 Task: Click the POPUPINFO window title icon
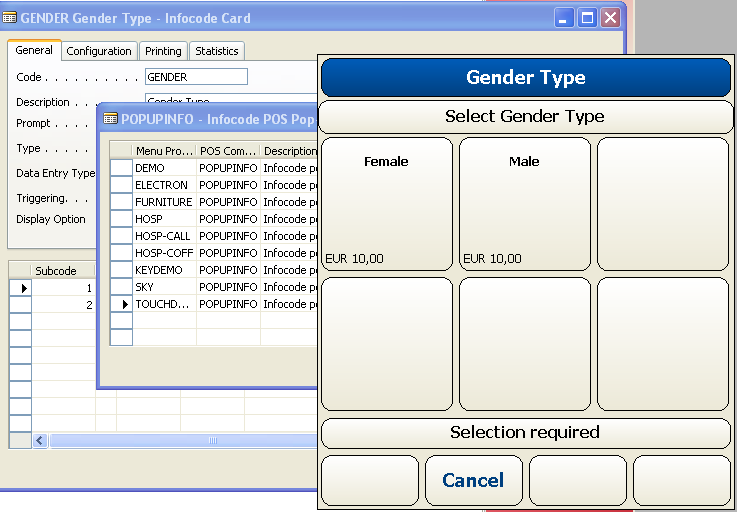click(x=110, y=118)
